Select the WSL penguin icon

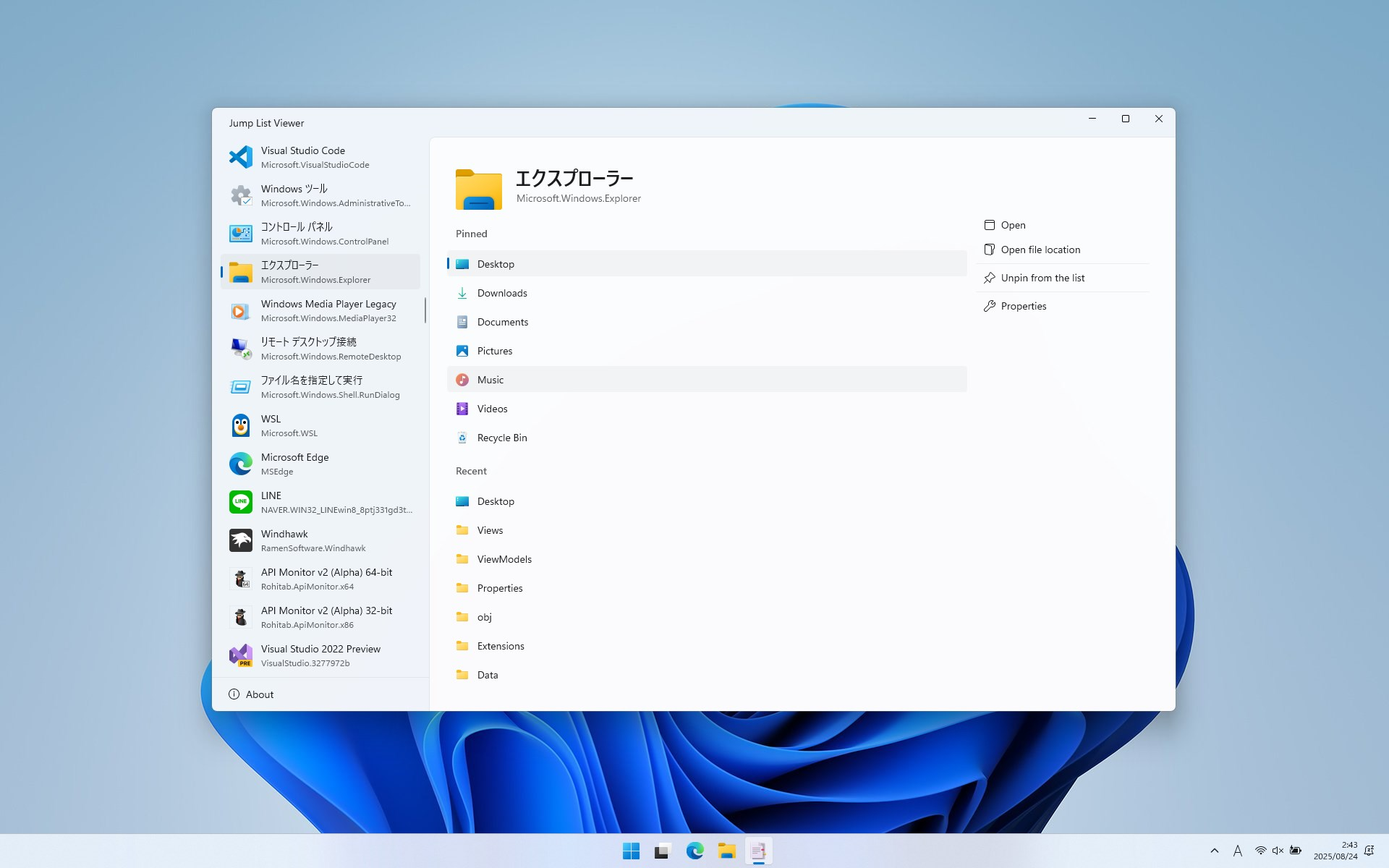click(x=240, y=425)
